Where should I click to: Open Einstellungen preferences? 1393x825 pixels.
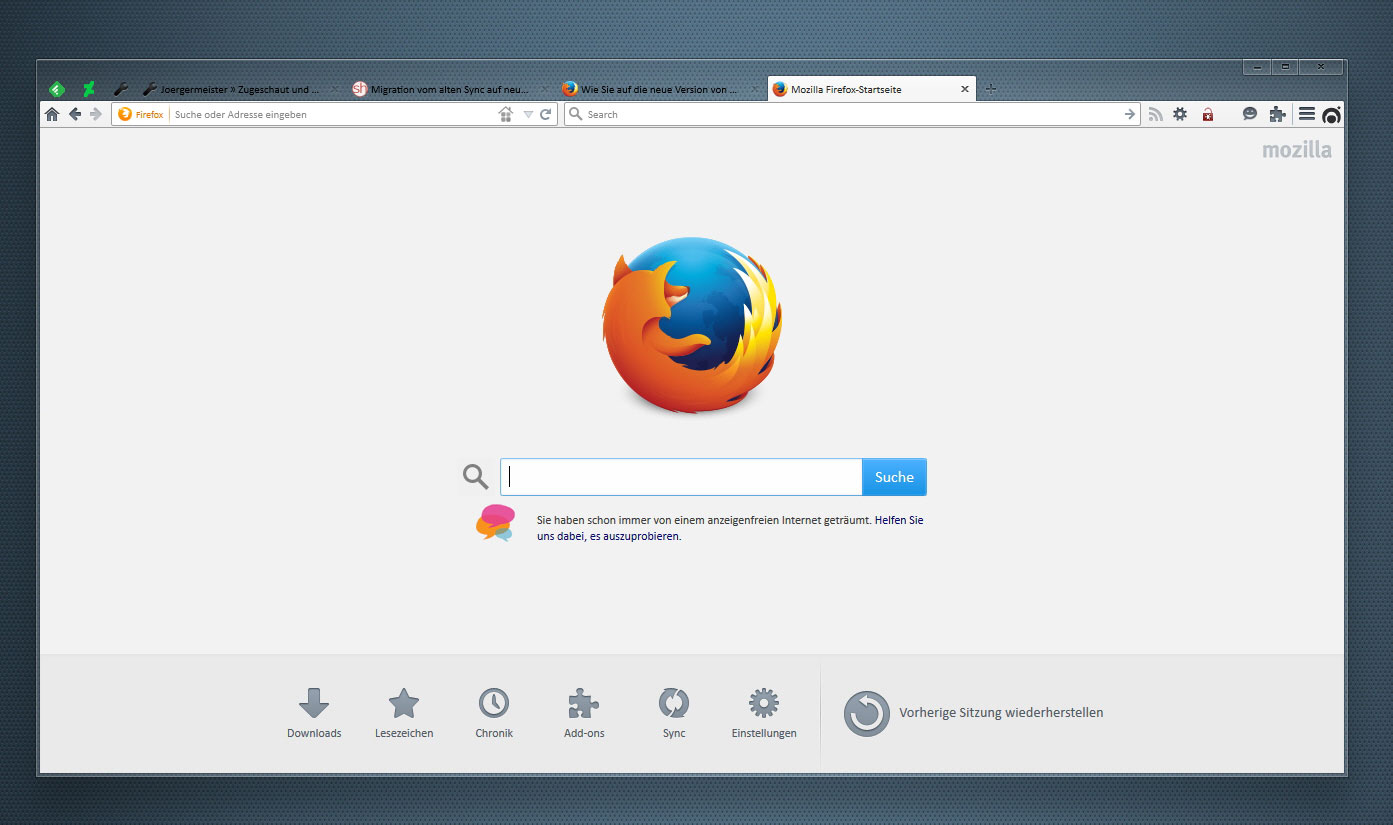(x=764, y=713)
